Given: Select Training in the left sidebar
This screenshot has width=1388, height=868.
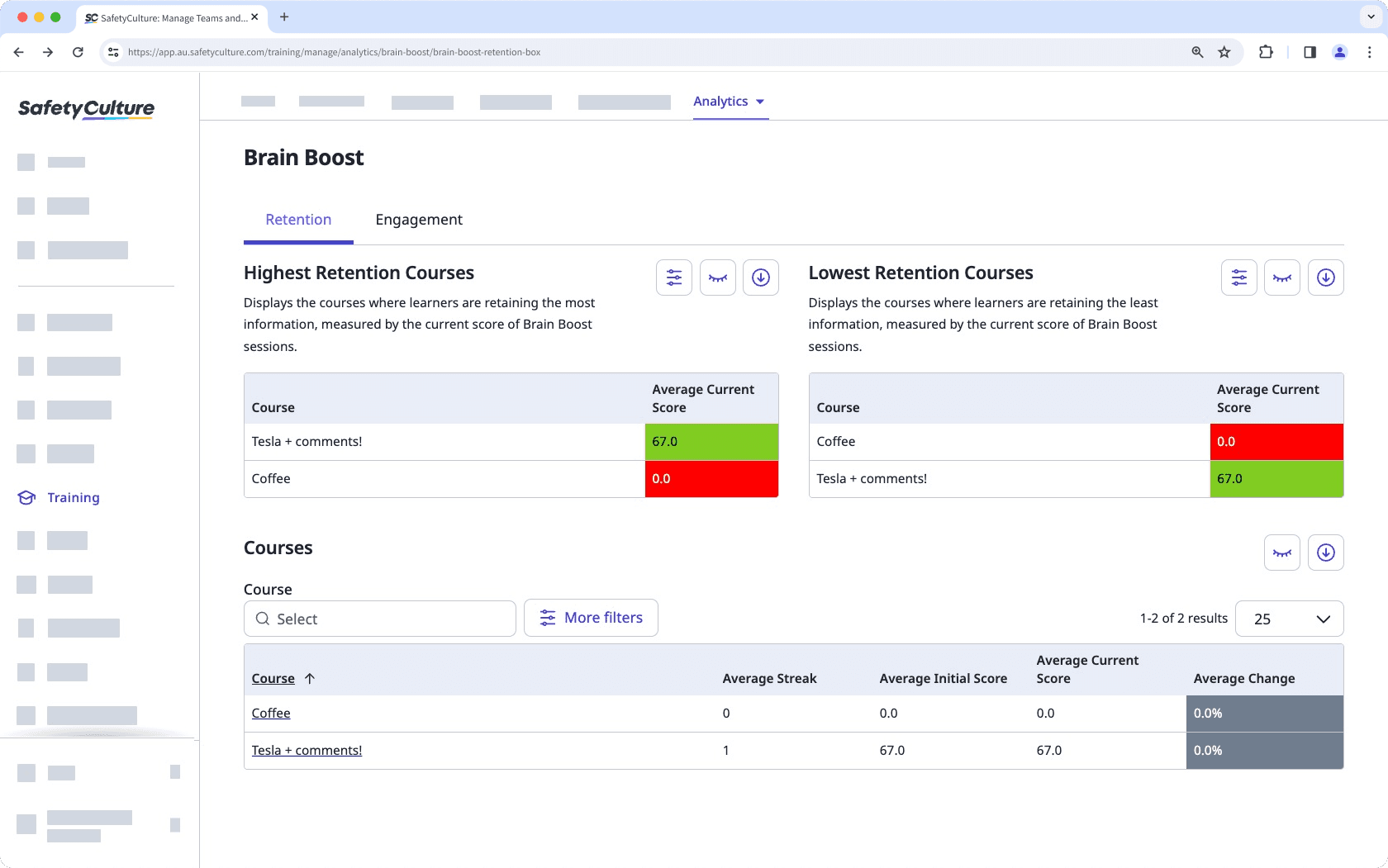Looking at the screenshot, I should coord(73,497).
